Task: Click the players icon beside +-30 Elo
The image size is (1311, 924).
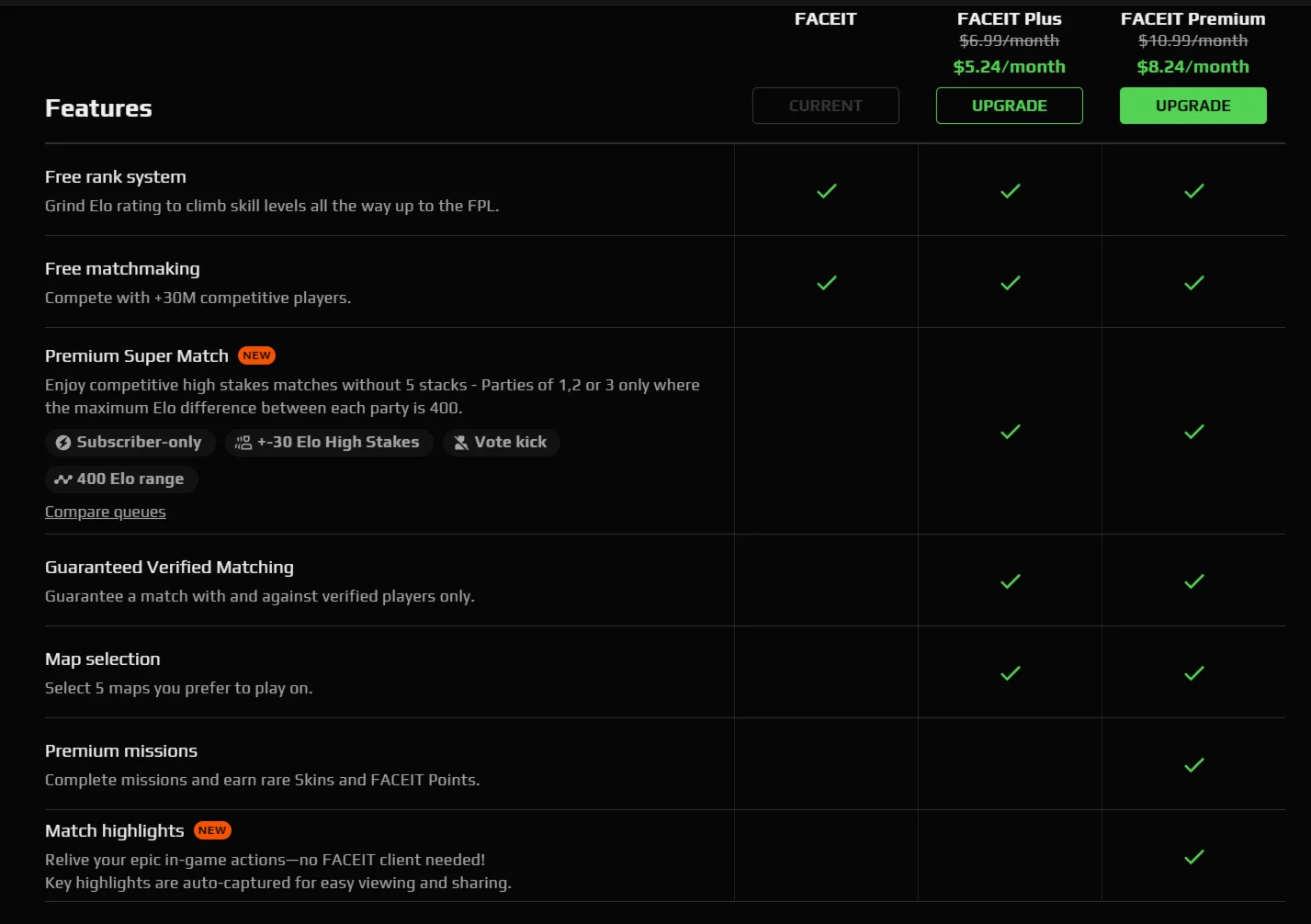Action: point(243,443)
